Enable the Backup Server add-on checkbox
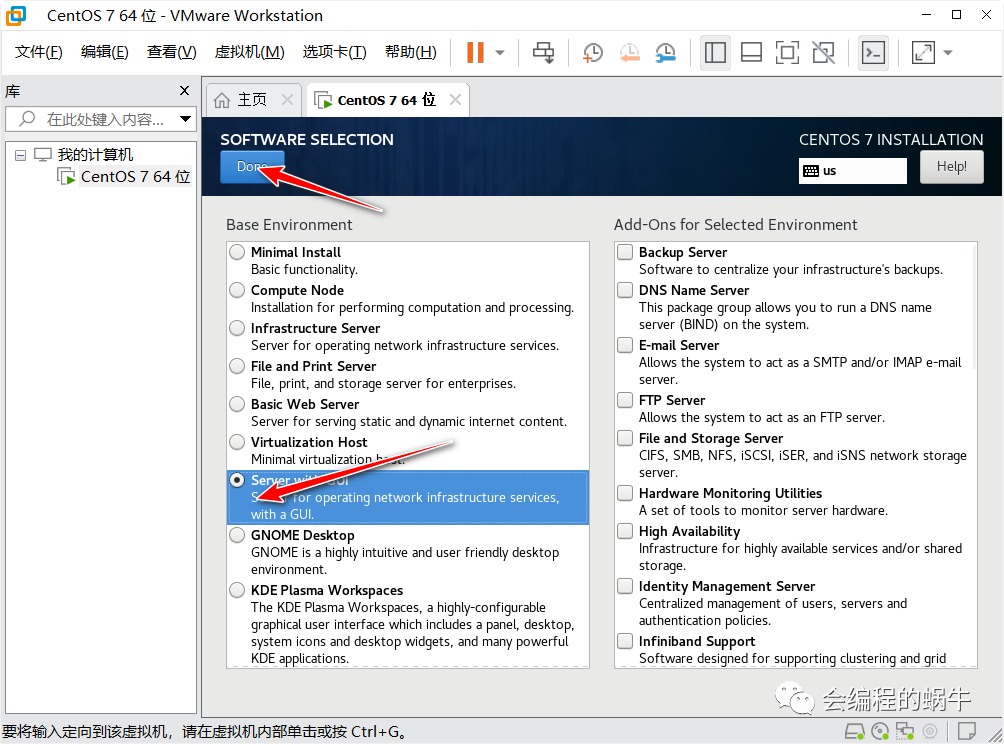1004x744 pixels. point(625,252)
